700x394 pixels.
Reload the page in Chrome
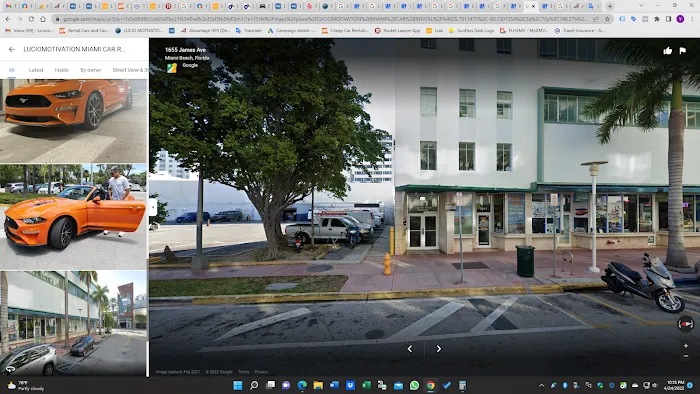(x=31, y=19)
